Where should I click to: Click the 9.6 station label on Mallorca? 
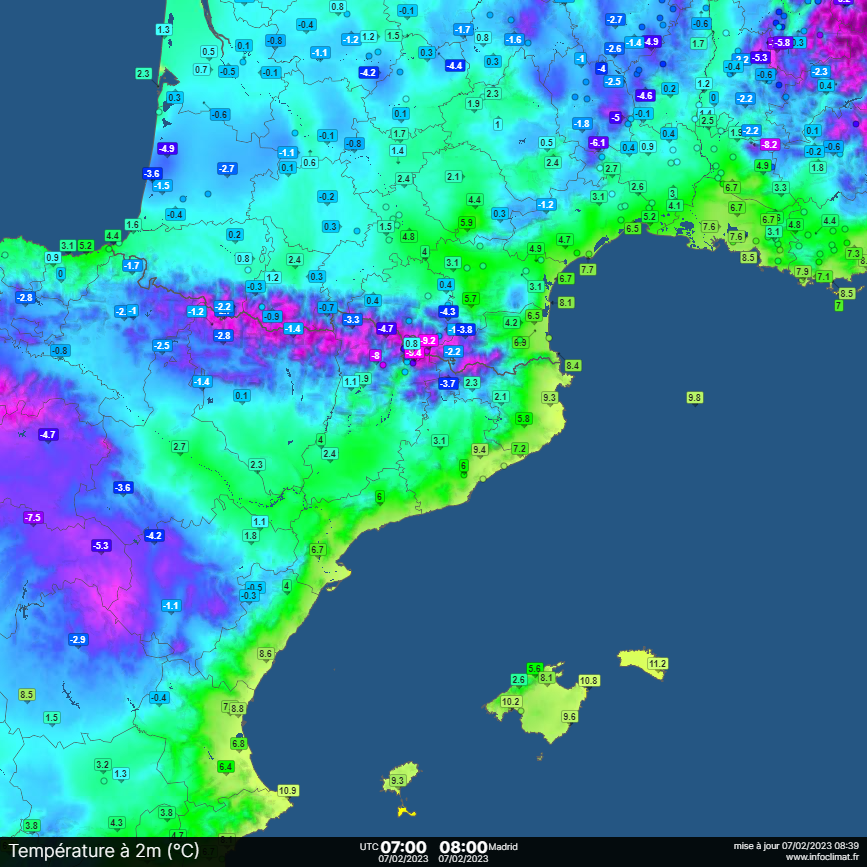click(x=570, y=717)
